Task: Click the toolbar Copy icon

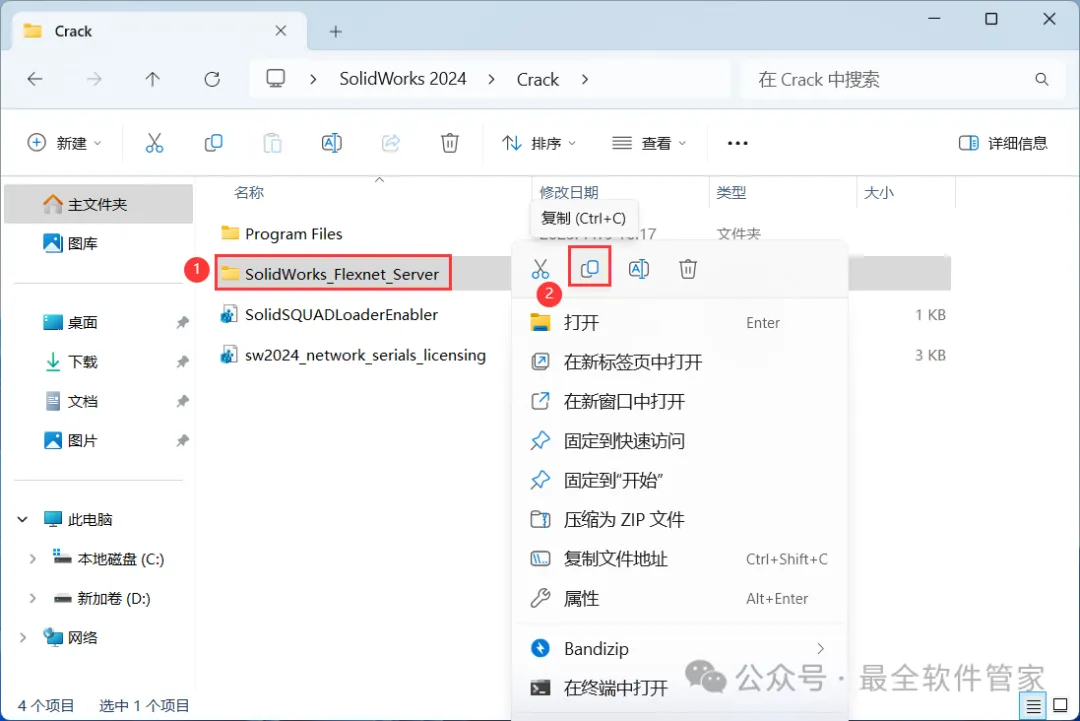Action: [x=214, y=143]
